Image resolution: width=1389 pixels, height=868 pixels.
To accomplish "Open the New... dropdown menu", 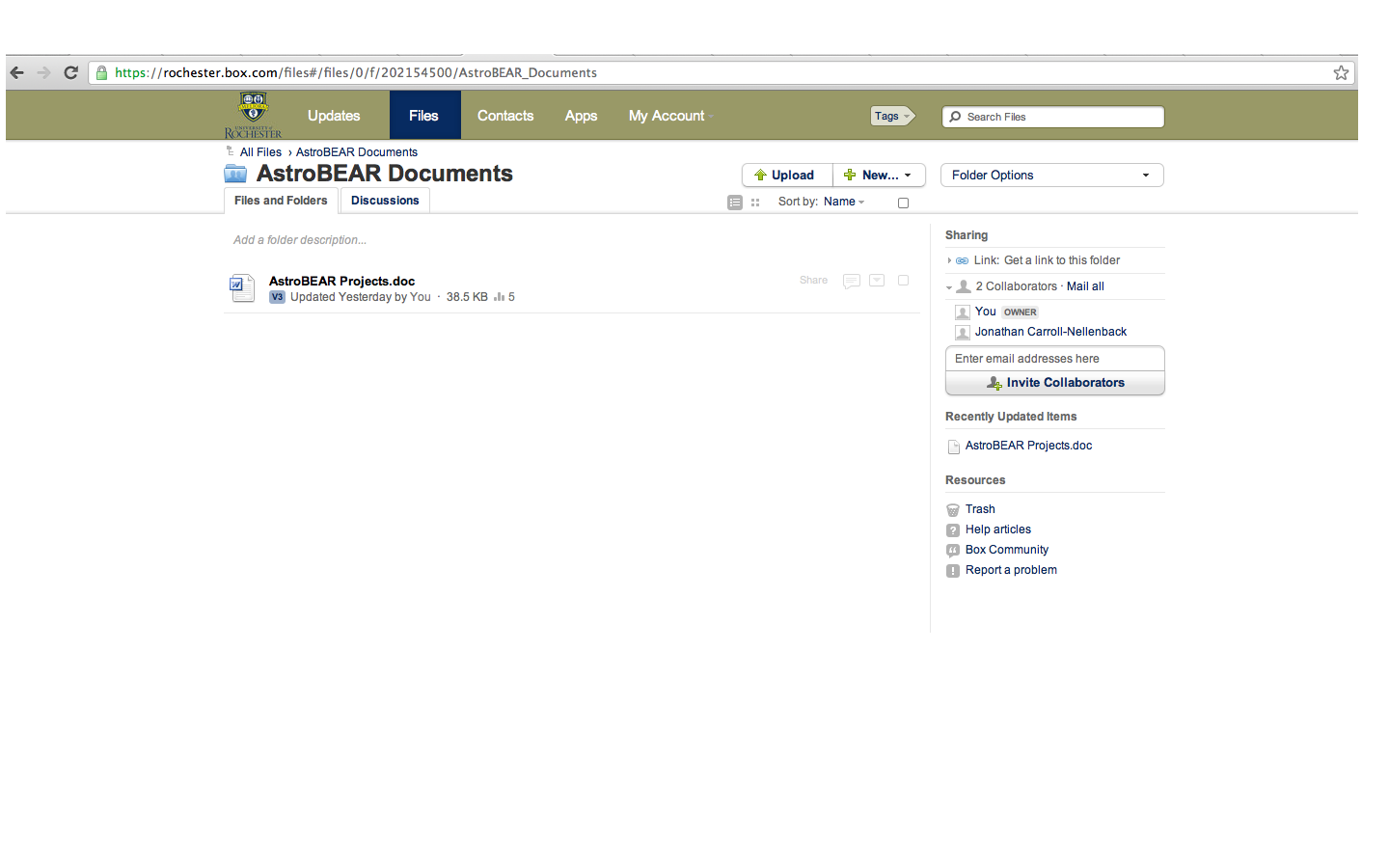I will click(x=879, y=175).
